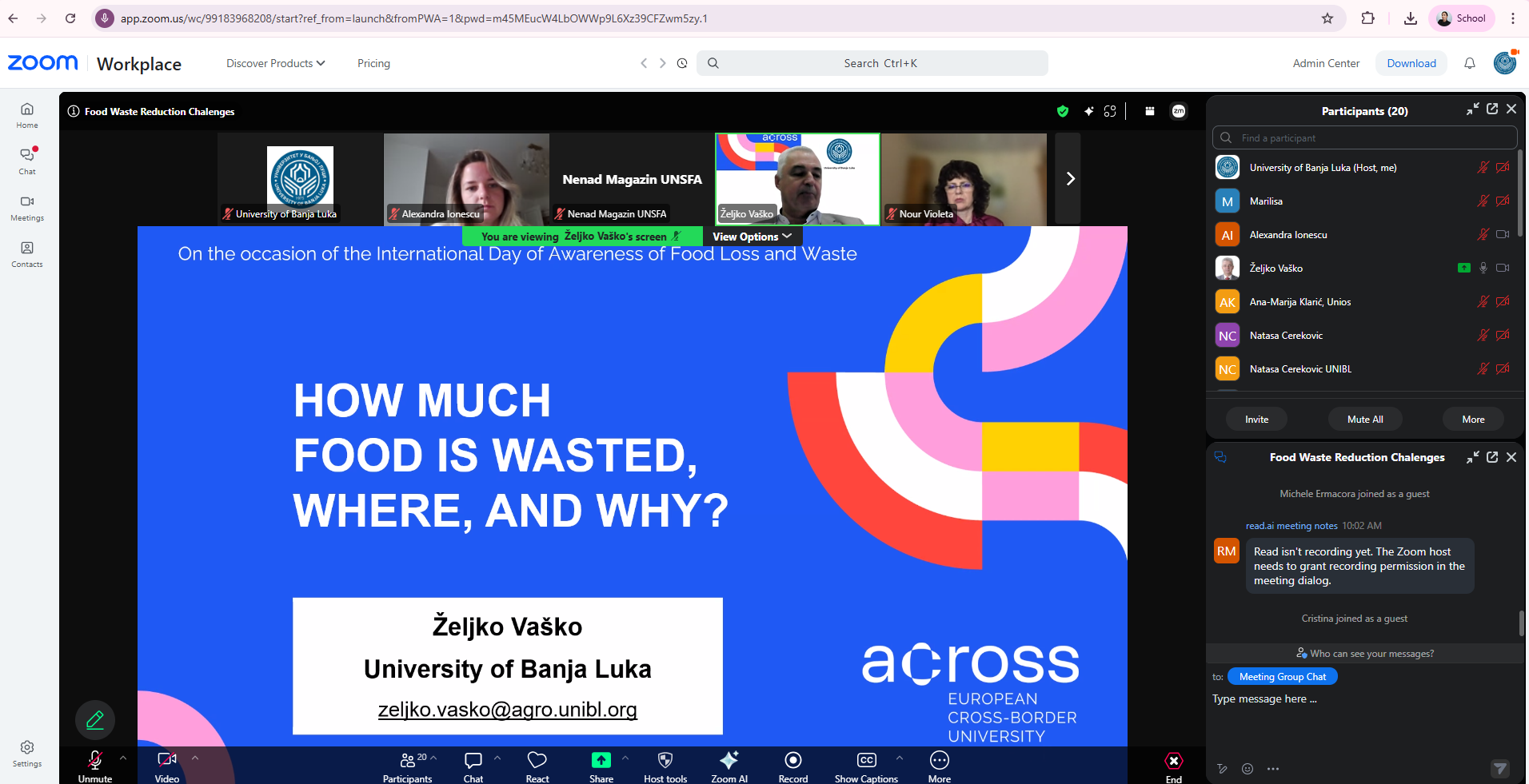Viewport: 1529px width, 784px height.
Task: Toggle Alexandra Ionescu's camera icon in participants list
Action: 1503,235
